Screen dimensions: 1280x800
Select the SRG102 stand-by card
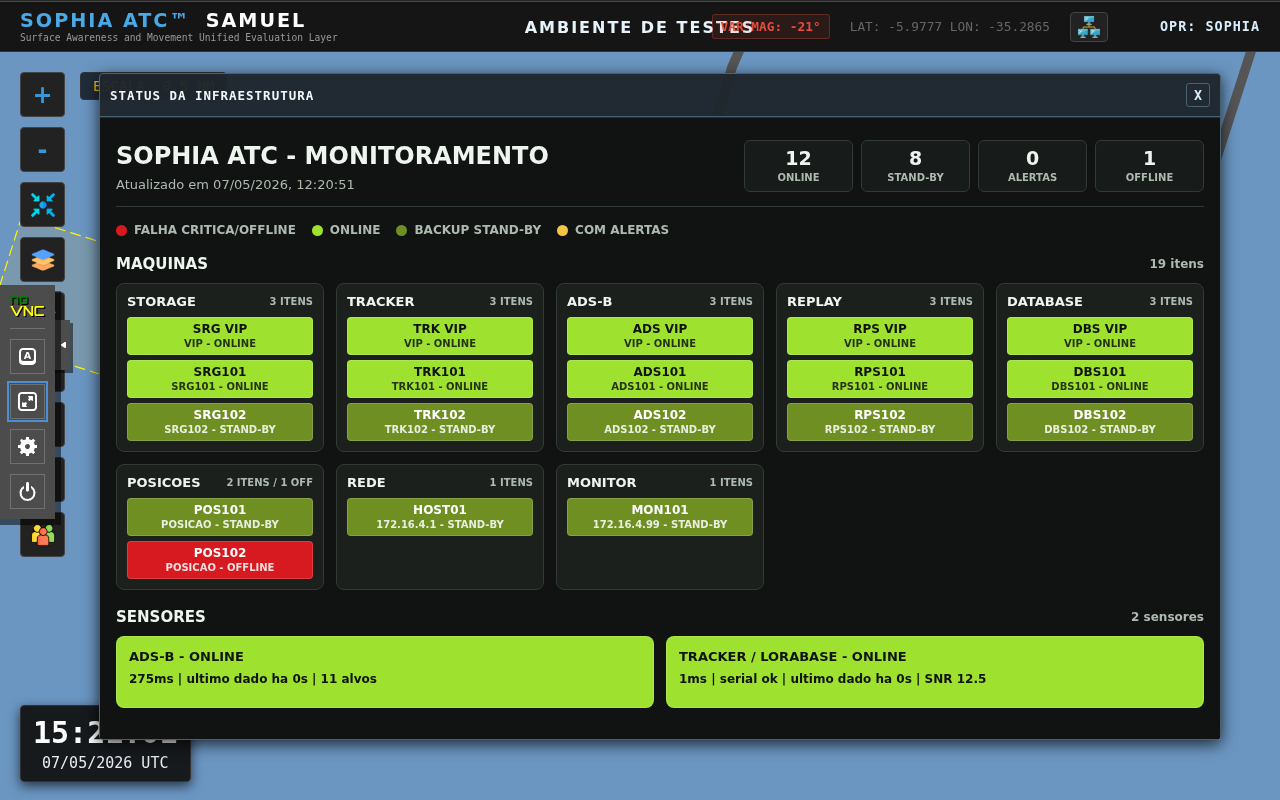click(220, 422)
